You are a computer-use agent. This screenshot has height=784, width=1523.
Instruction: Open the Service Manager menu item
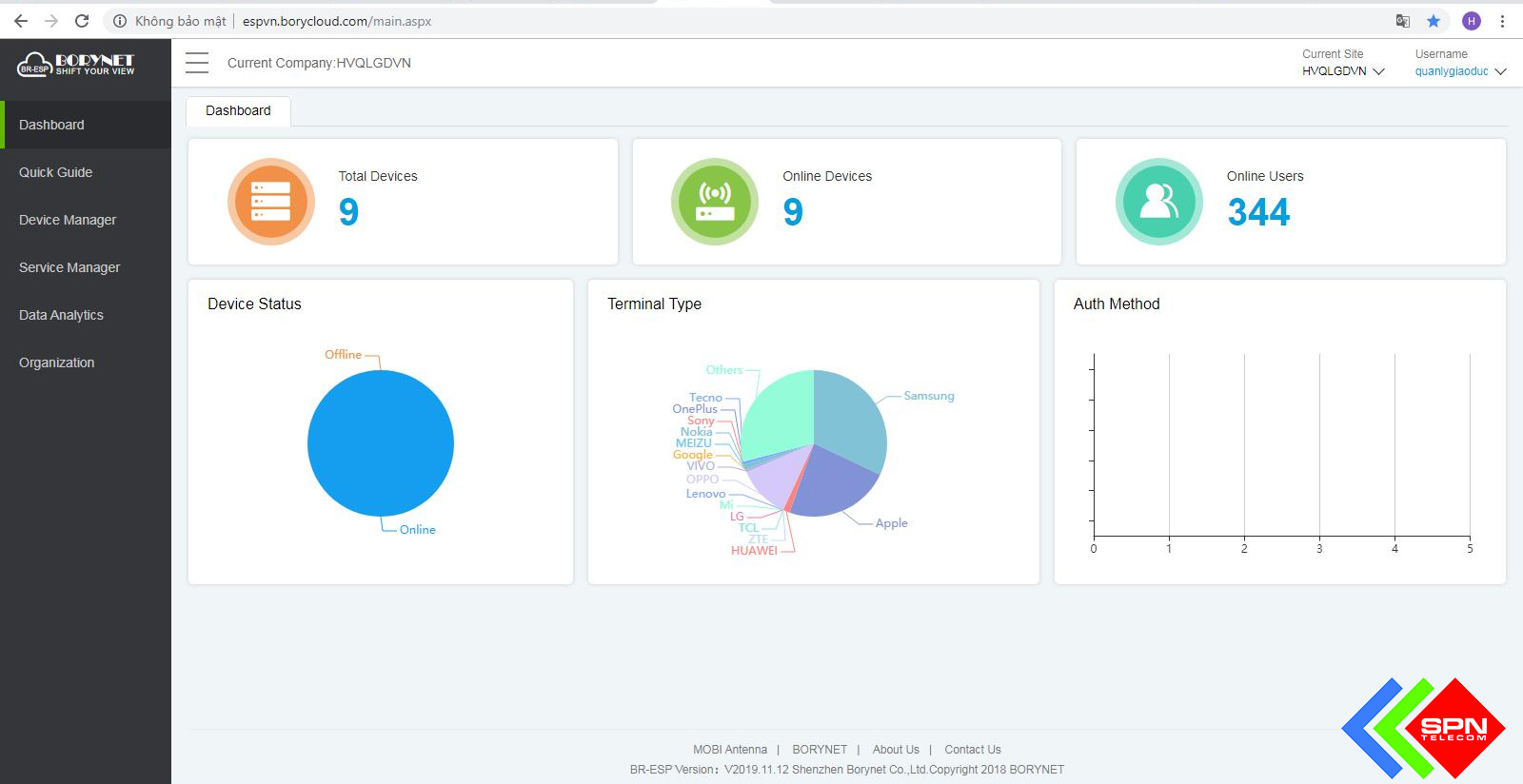click(69, 267)
